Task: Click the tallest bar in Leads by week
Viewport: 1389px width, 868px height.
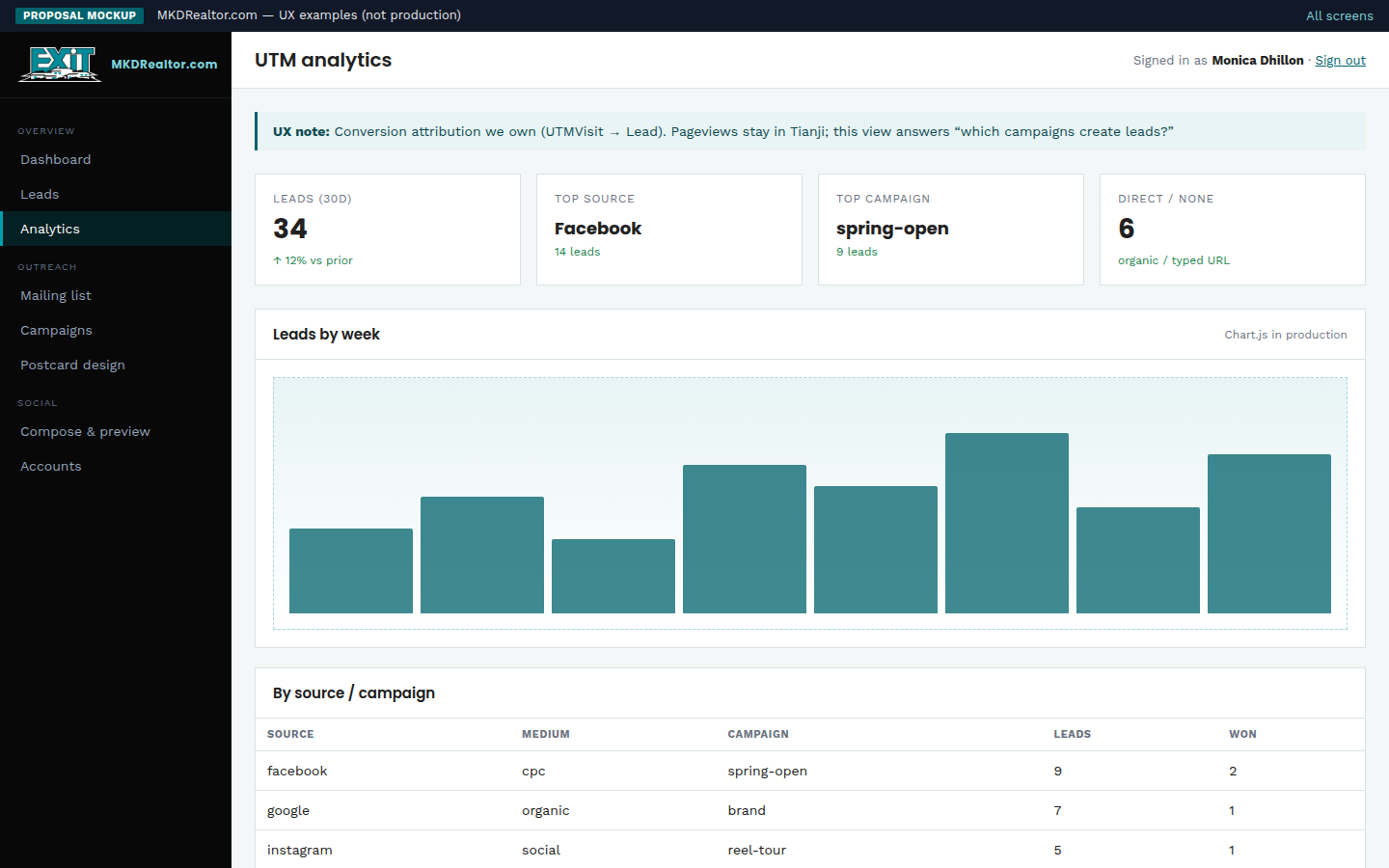Action: pos(1007,523)
